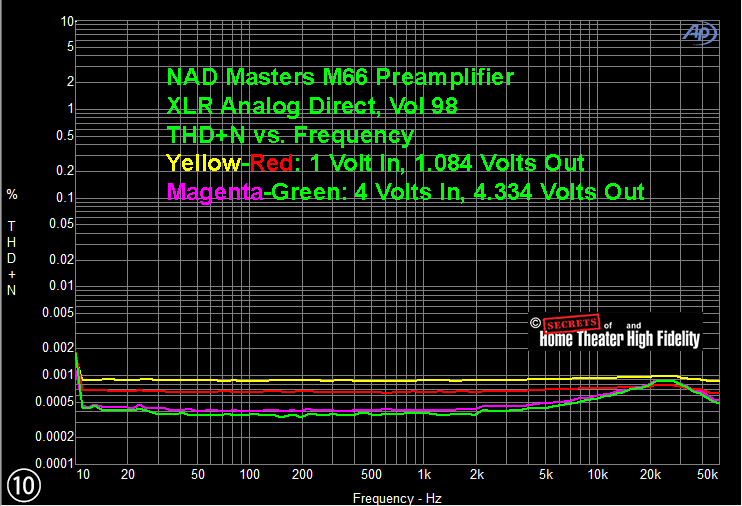Click the "50k" frequency tick label
Screen dimensions: 742x506
coord(707,475)
